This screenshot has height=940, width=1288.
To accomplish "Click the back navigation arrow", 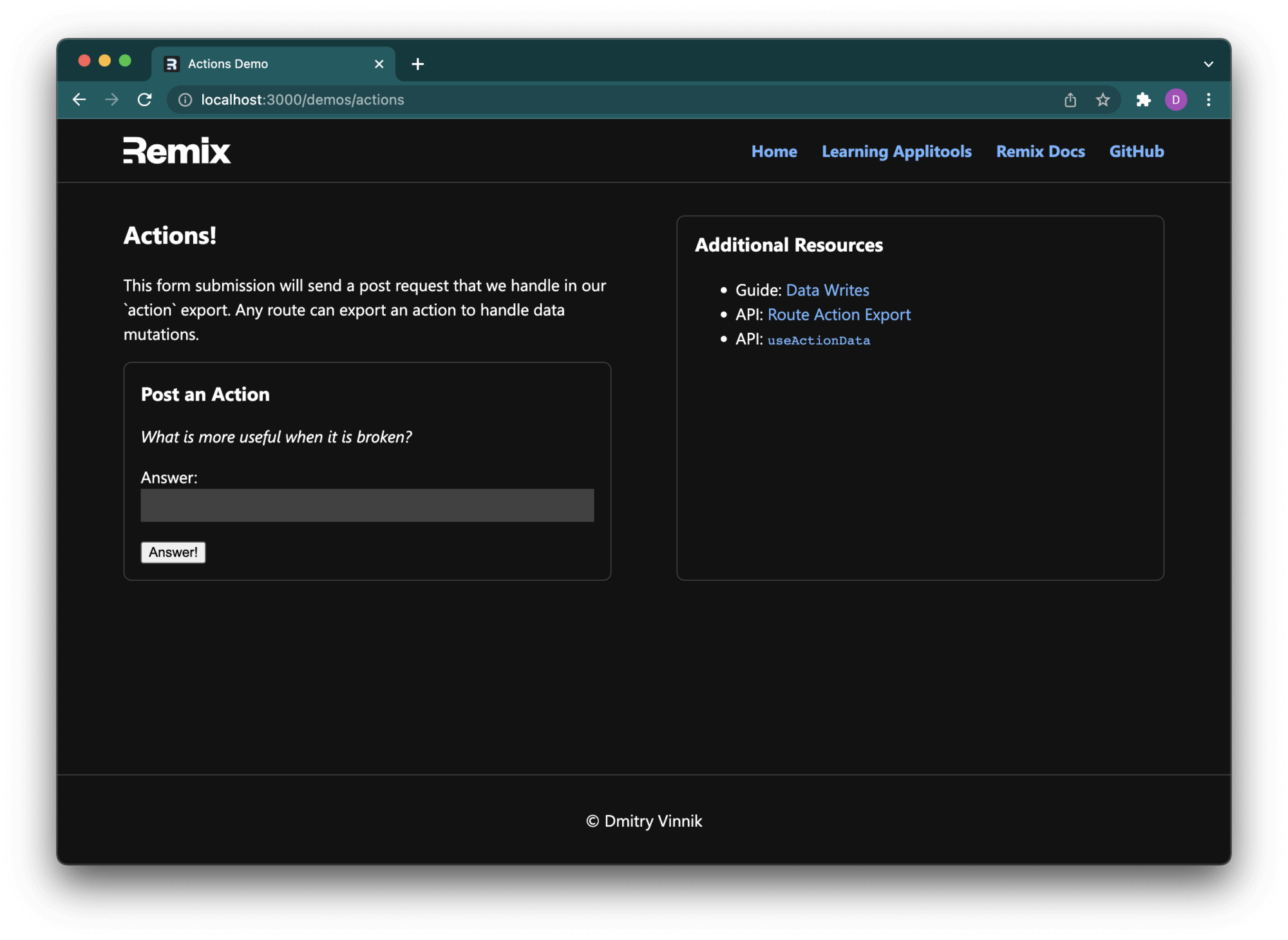I will coord(79,100).
